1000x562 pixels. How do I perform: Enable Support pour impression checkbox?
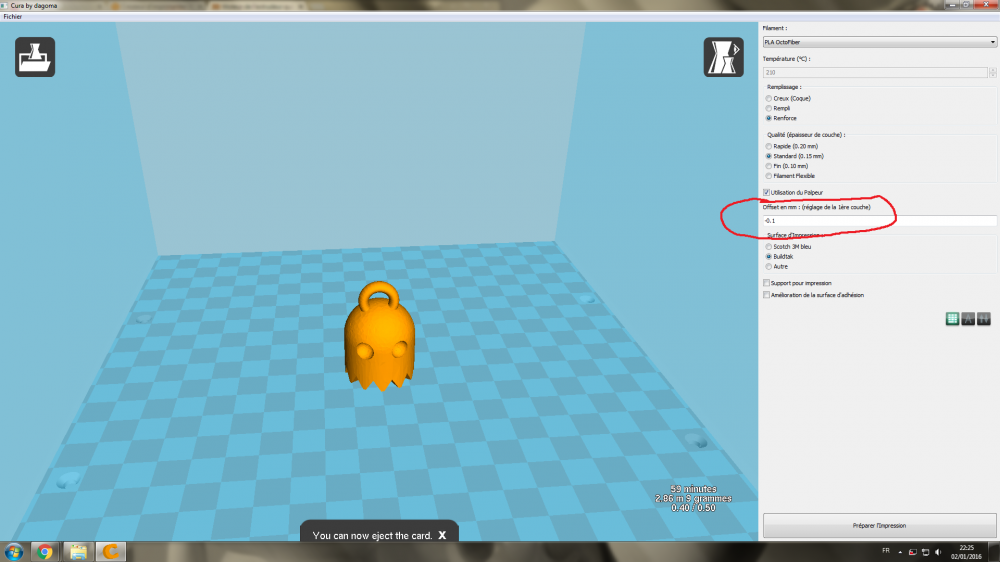coord(767,283)
